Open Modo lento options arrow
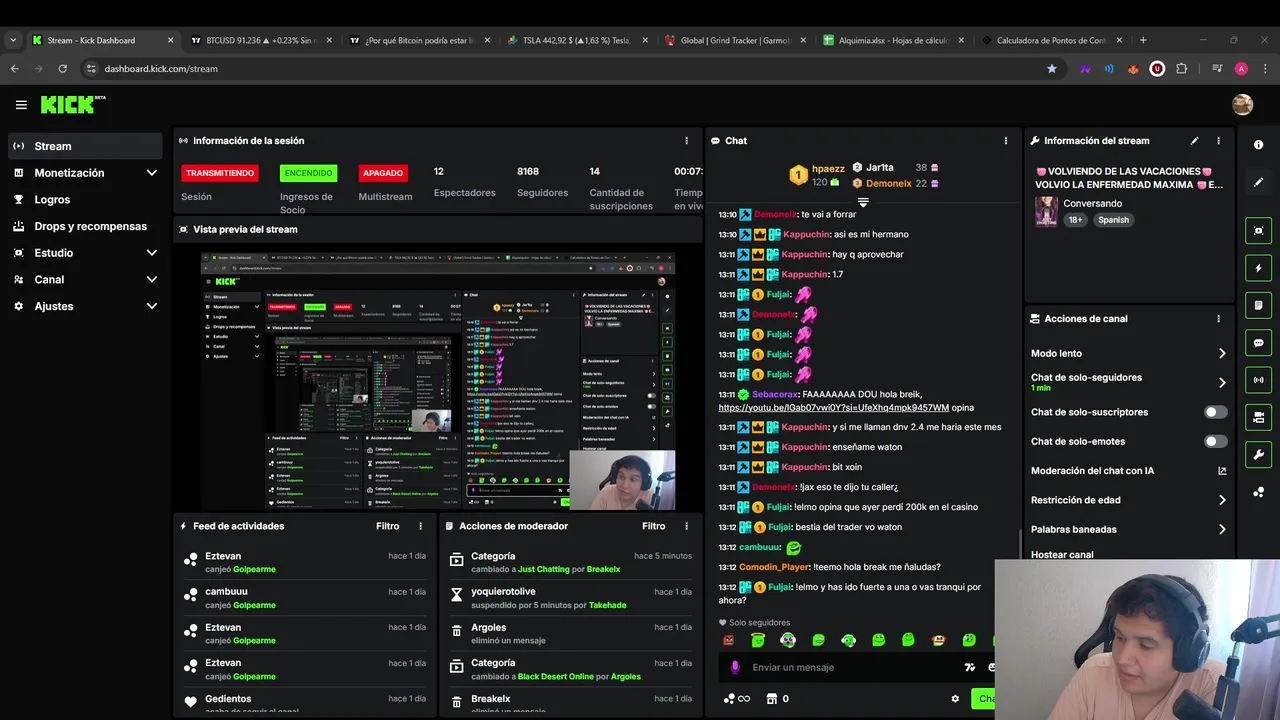The width and height of the screenshot is (1280, 720). pos(1221,353)
